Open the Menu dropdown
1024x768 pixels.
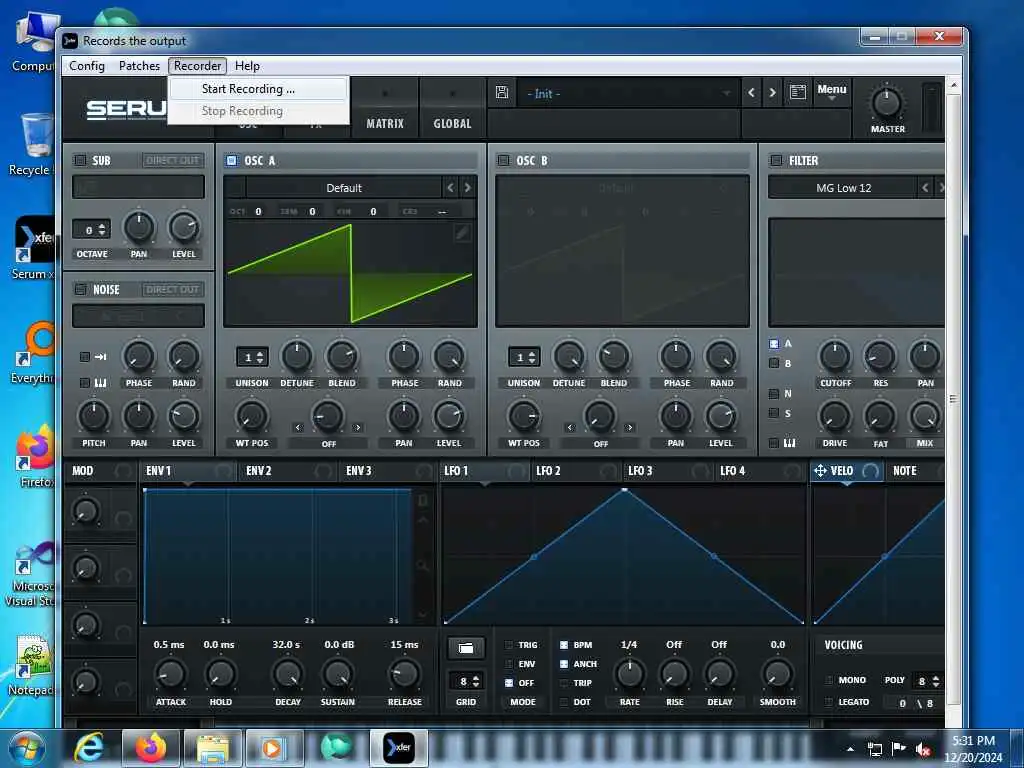(831, 92)
